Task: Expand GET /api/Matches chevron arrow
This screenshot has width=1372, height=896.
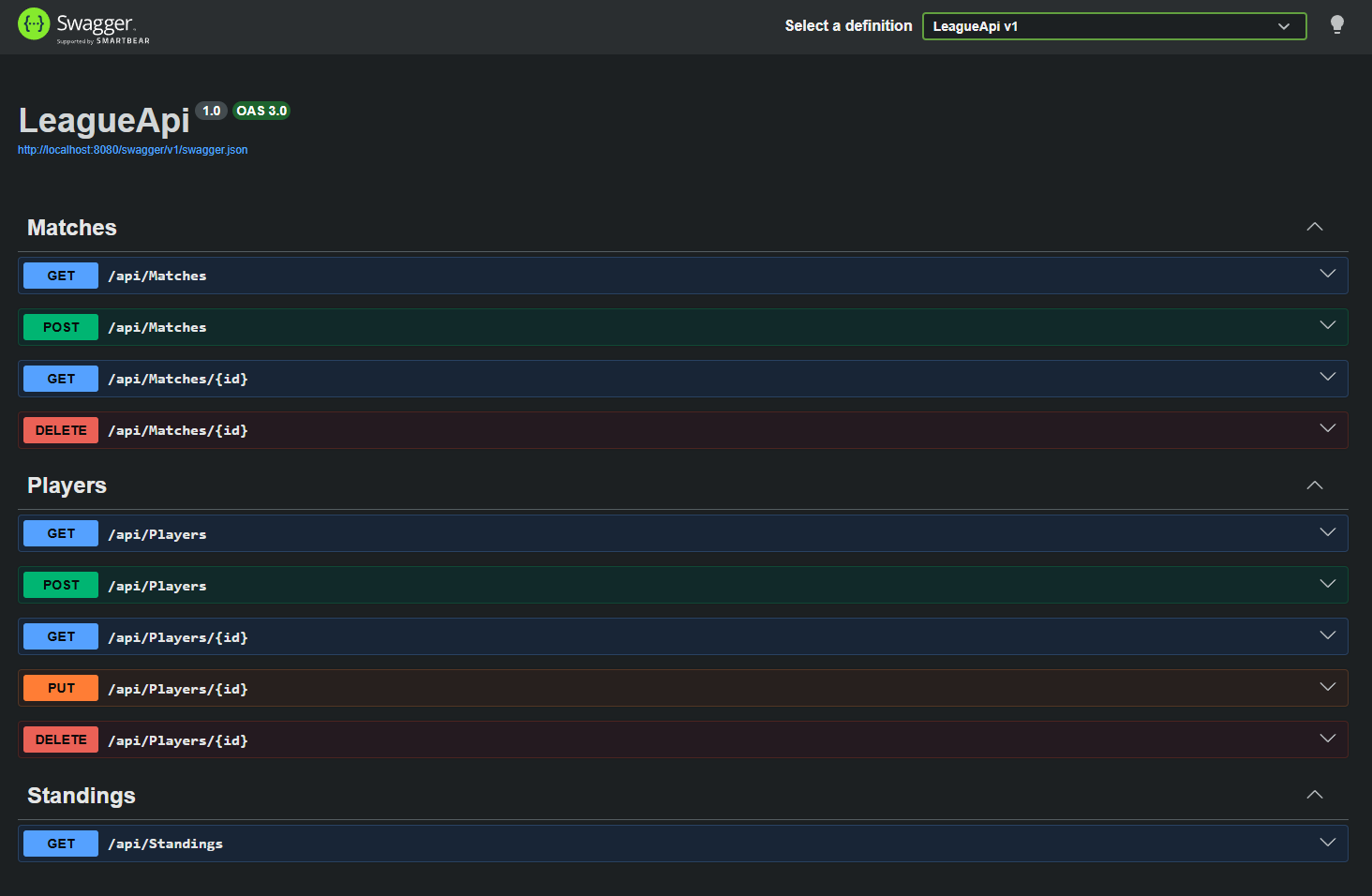Action: [x=1328, y=274]
